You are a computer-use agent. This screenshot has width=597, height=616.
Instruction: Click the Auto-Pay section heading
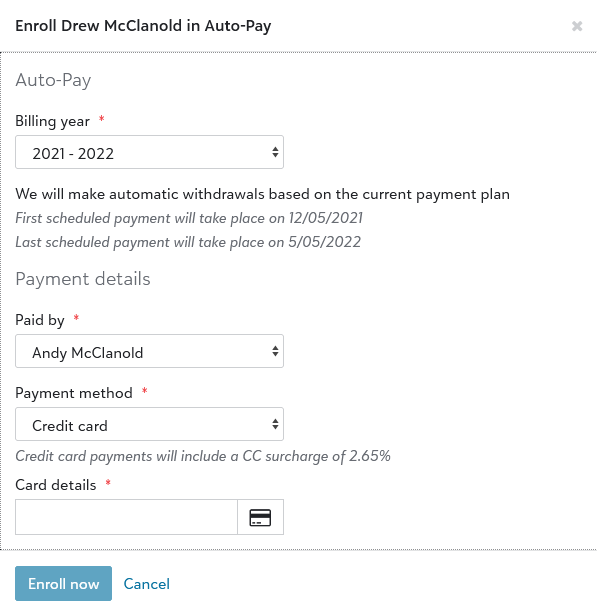[x=53, y=81]
